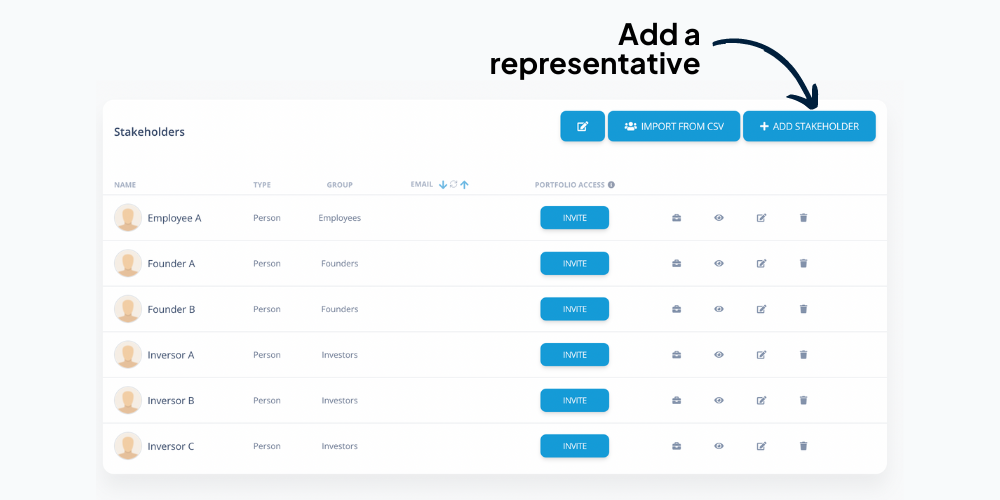Click the edit icon button beside Import from CSV
The width and height of the screenshot is (1000, 500).
click(582, 126)
